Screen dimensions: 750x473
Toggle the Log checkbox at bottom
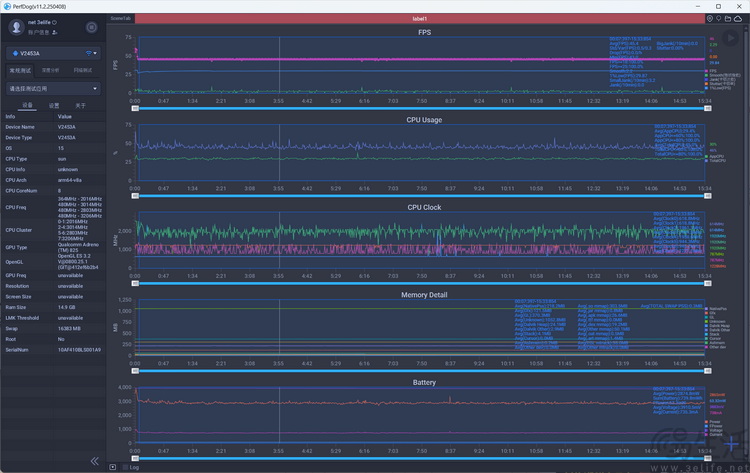pos(125,467)
